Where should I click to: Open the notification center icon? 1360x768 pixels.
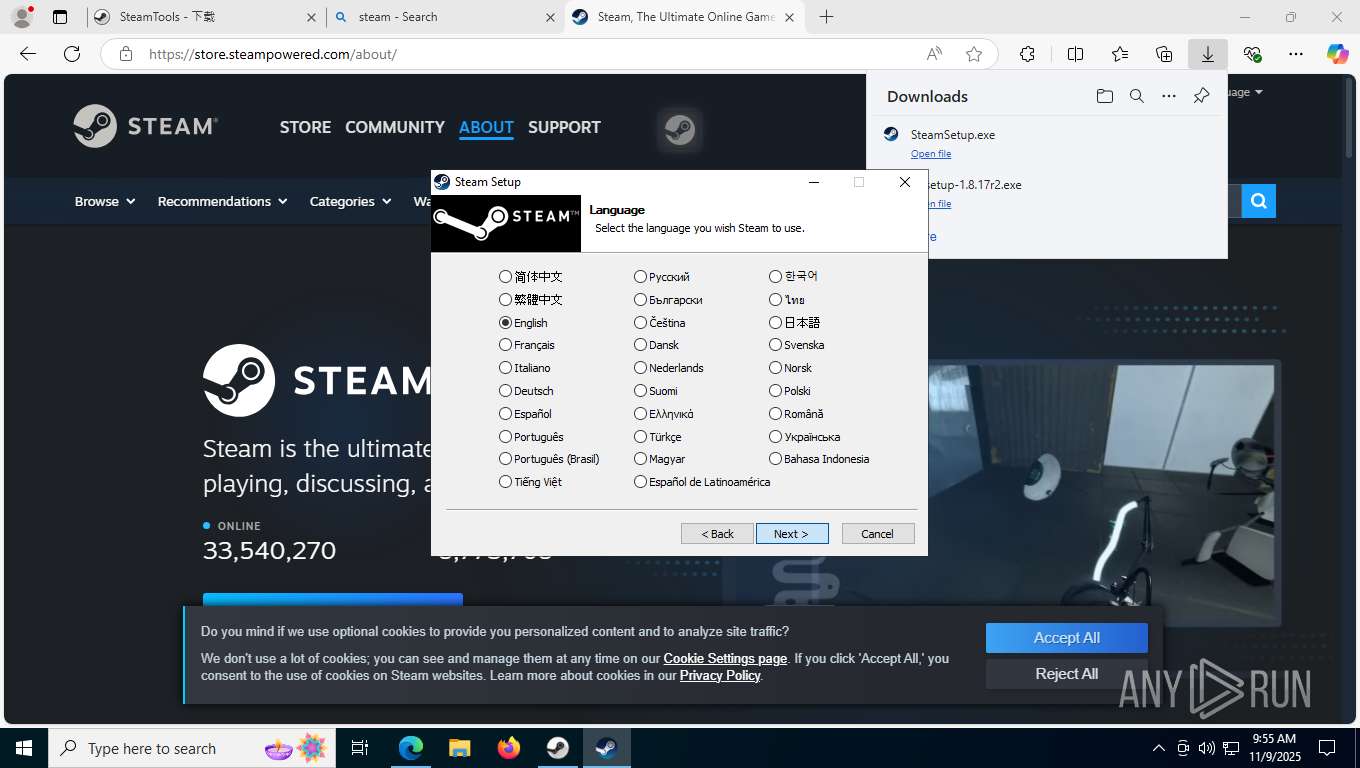pyautogui.click(x=1327, y=748)
